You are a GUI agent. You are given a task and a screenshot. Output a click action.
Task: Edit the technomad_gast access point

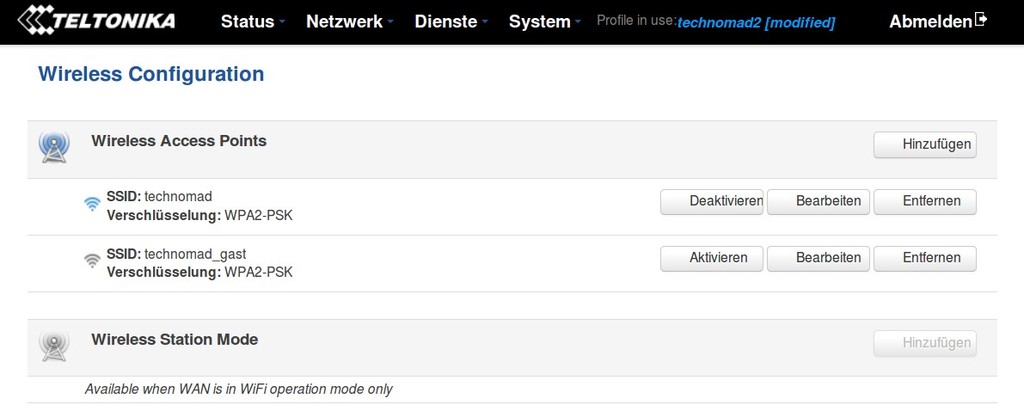pos(818,258)
